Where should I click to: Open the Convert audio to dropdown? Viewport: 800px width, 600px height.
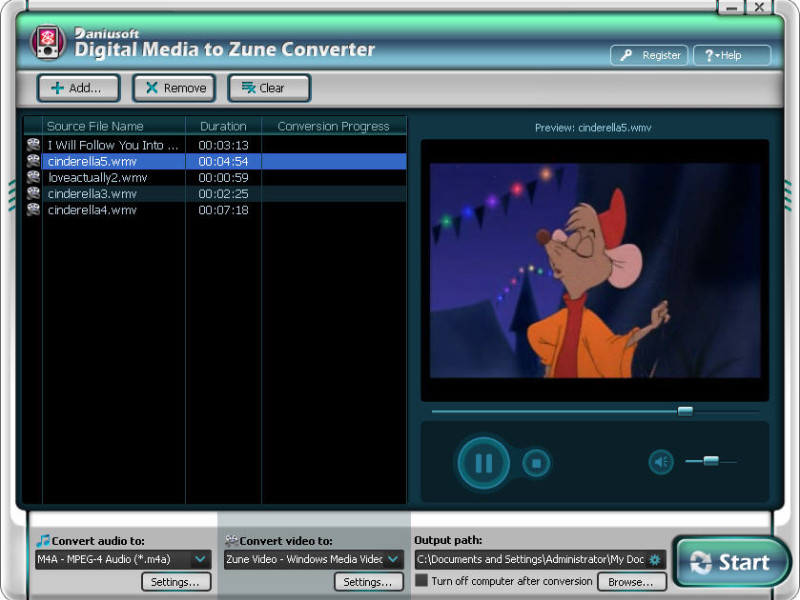pyautogui.click(x=123, y=559)
